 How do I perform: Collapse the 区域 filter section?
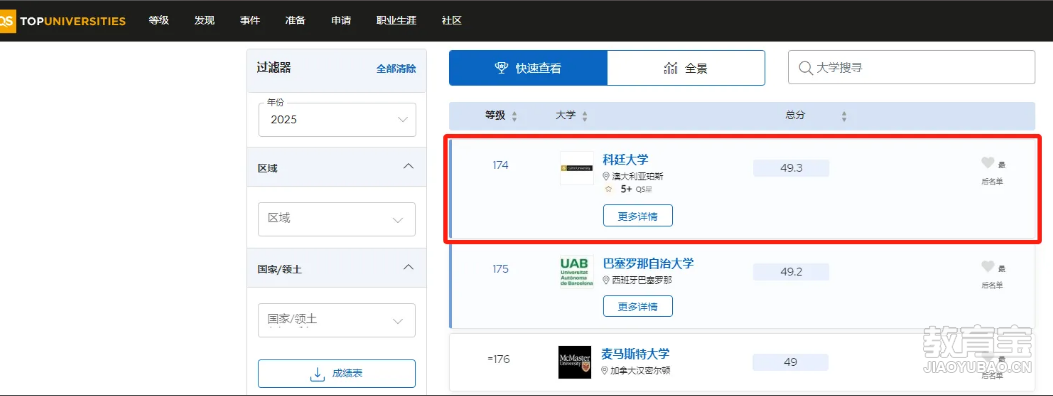click(408, 166)
